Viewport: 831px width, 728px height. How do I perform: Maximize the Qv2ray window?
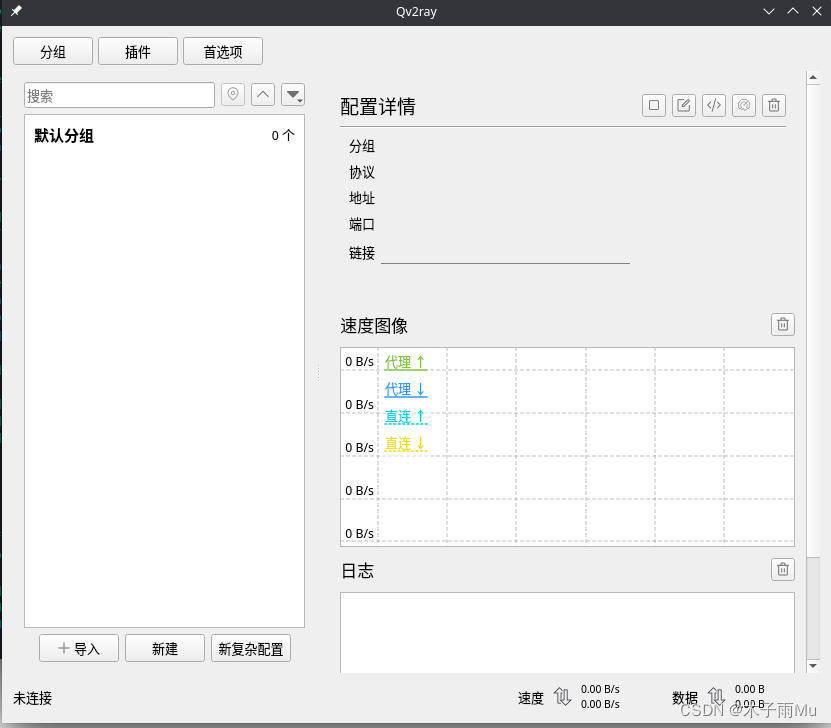point(793,11)
